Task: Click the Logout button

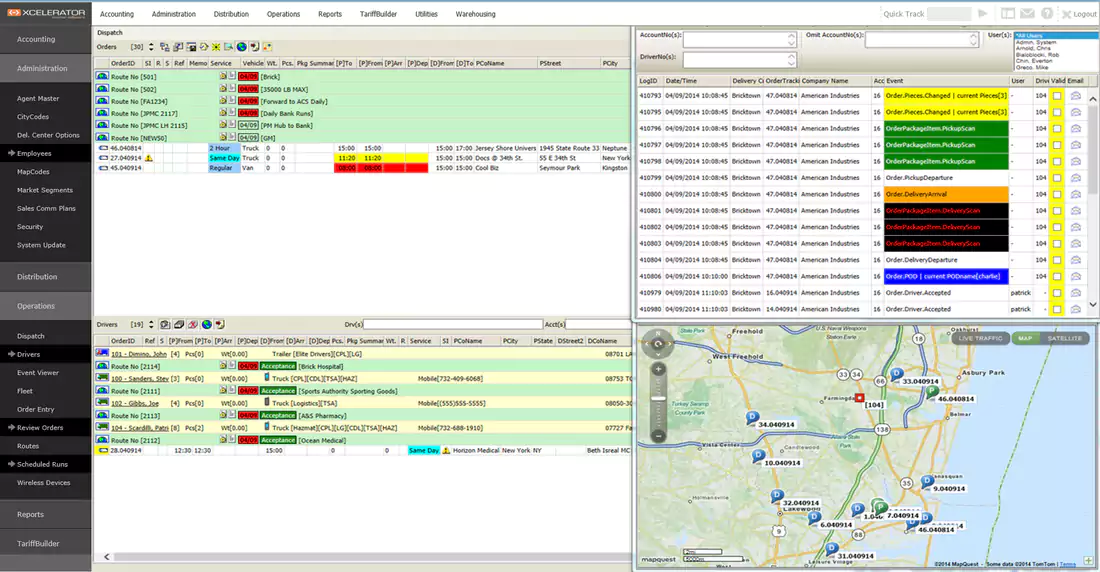Action: (x=1078, y=14)
